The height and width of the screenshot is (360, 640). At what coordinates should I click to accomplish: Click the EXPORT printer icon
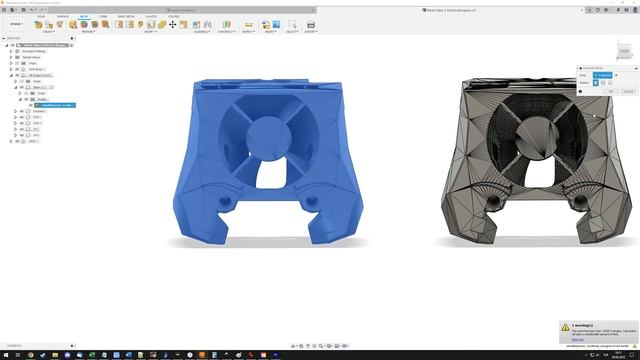[311, 24]
